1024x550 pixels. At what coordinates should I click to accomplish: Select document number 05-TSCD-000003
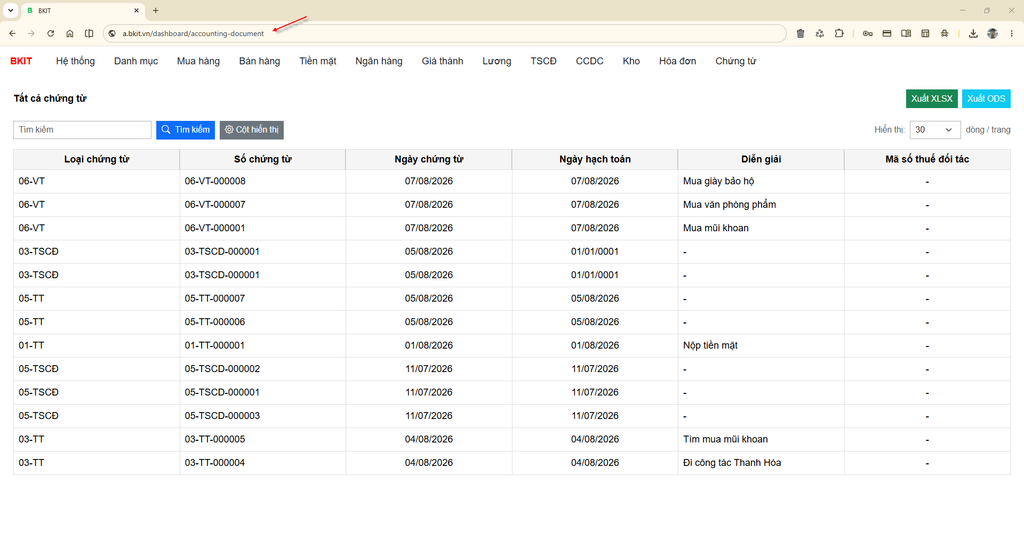click(x=222, y=415)
